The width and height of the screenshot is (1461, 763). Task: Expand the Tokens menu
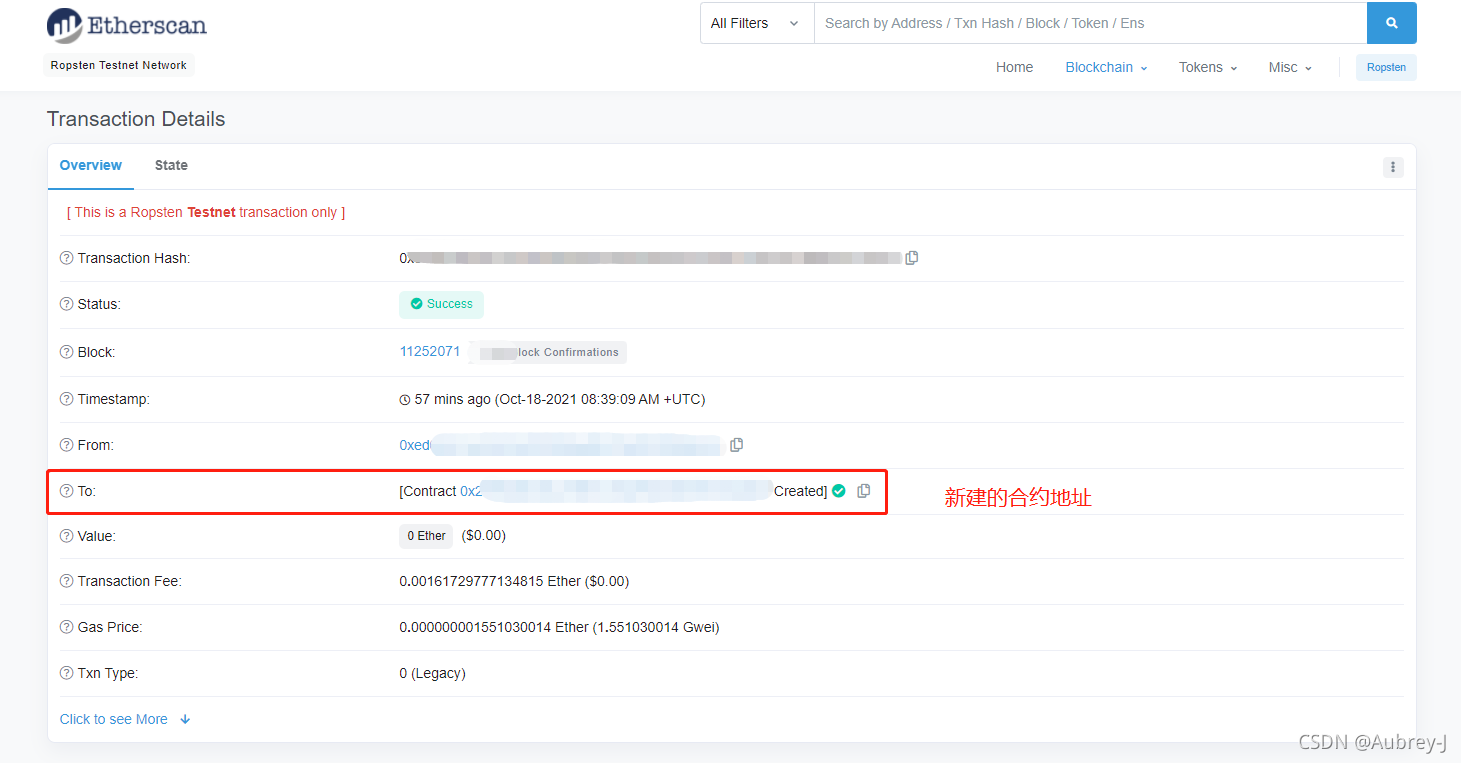point(1208,67)
